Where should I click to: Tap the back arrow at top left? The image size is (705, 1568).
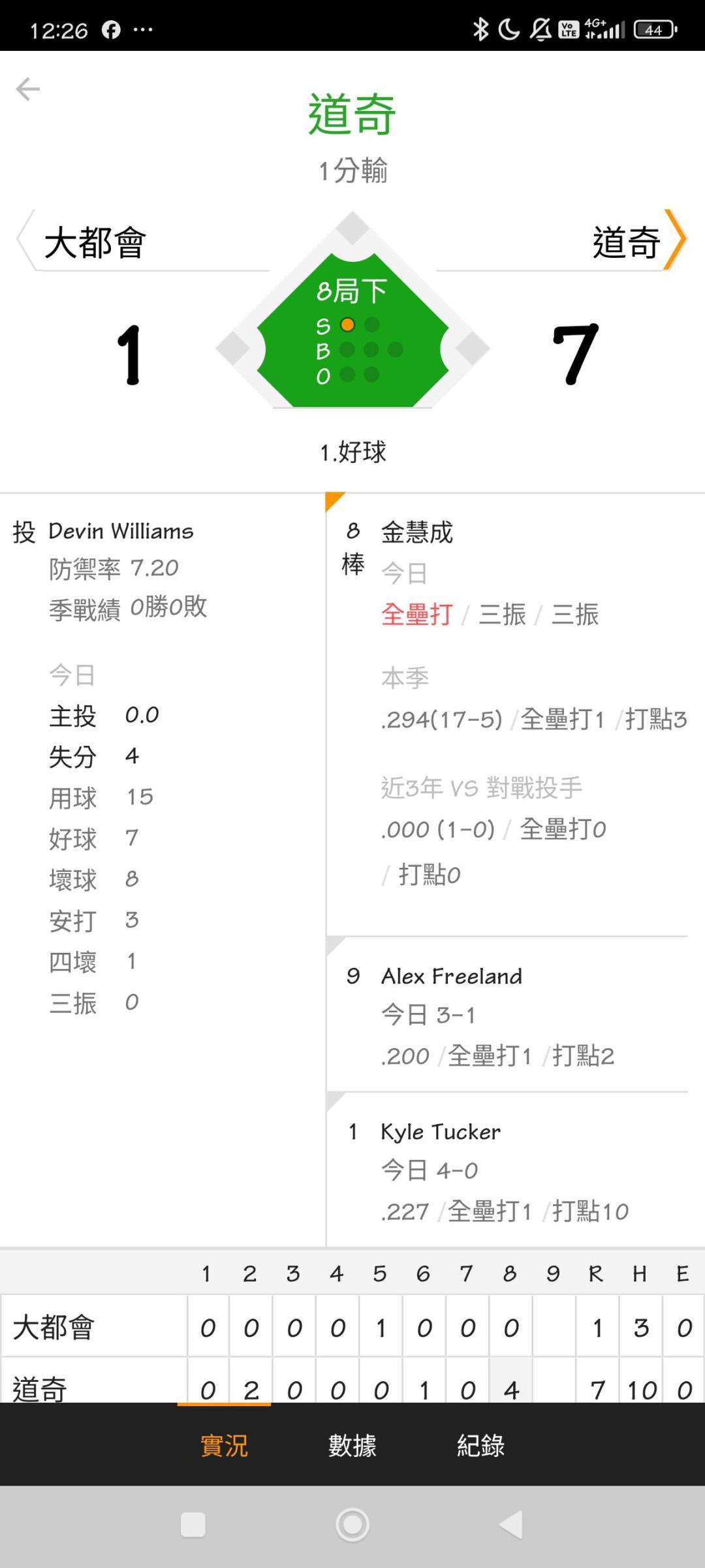point(28,89)
